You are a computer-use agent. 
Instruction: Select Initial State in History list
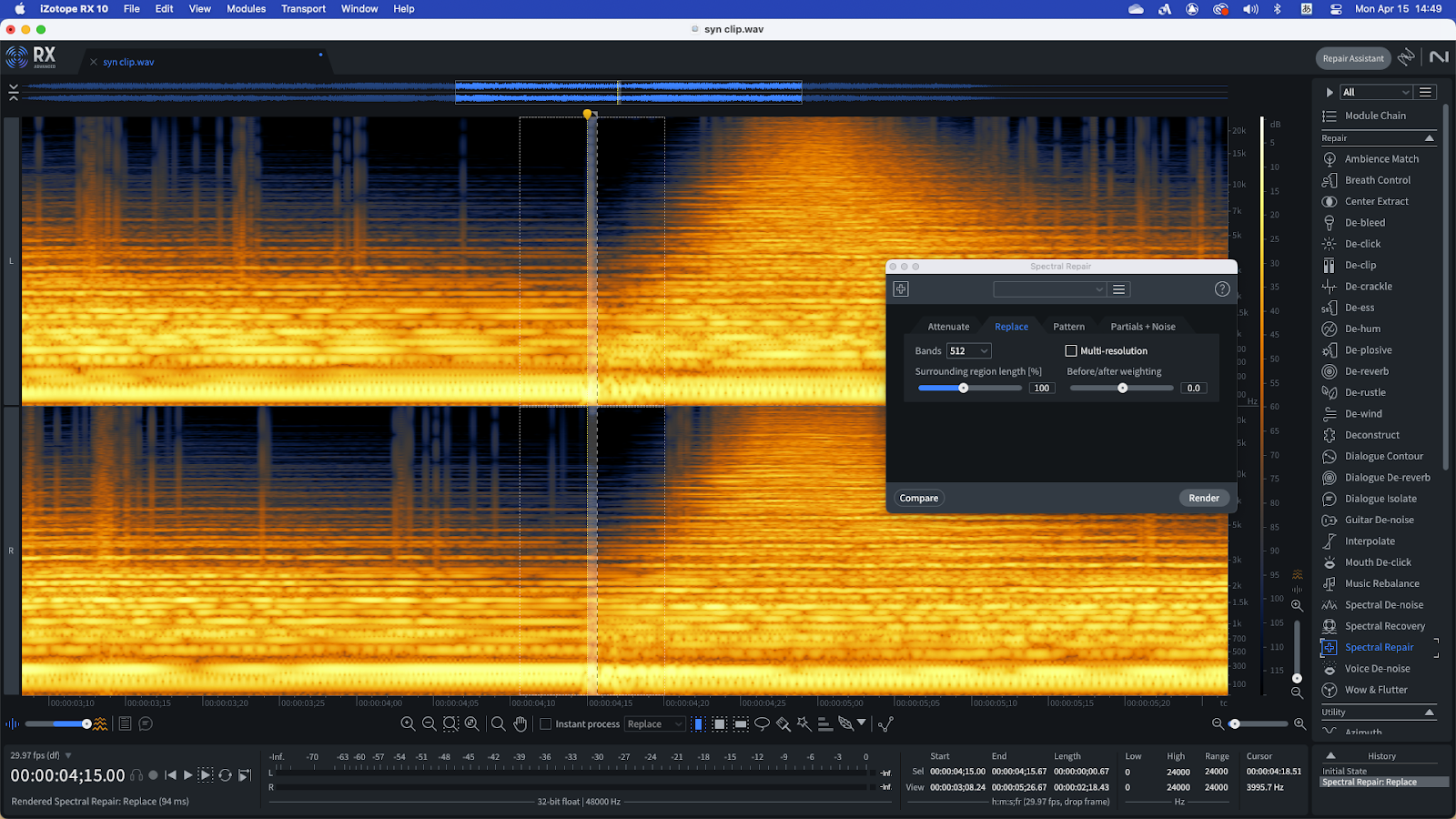[1344, 771]
